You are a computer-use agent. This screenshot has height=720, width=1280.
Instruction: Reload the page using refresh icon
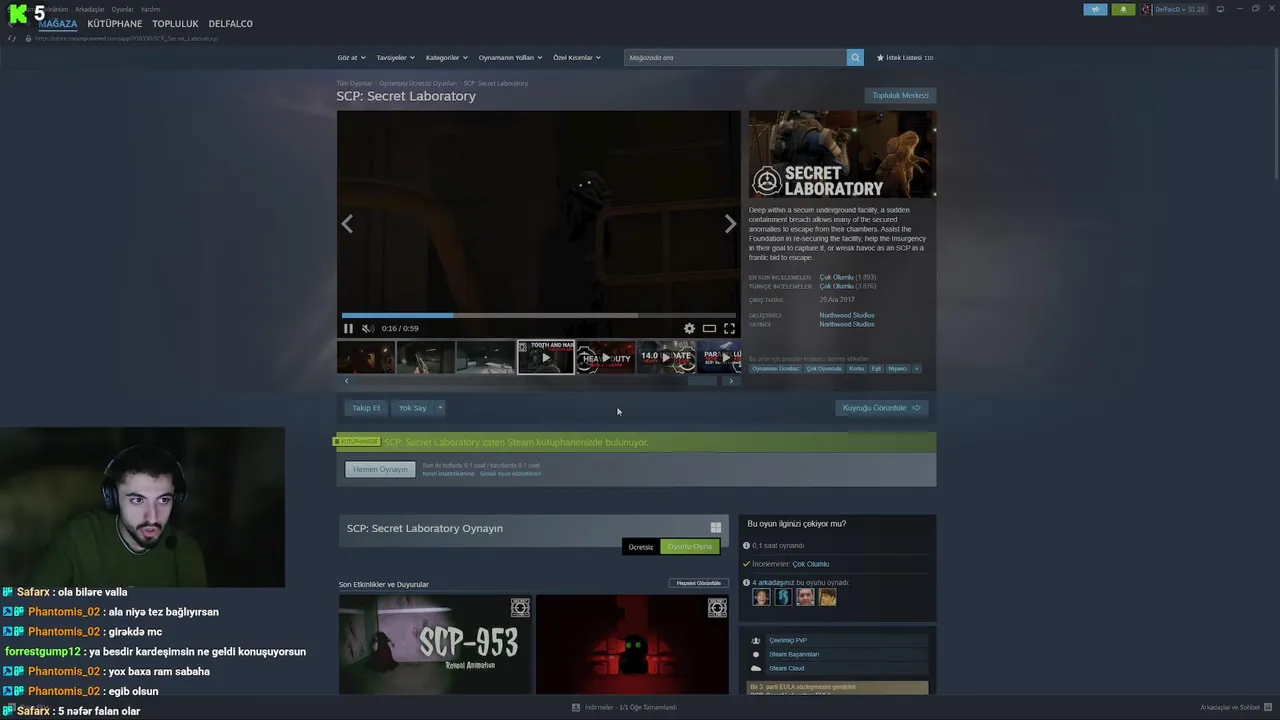(12, 38)
